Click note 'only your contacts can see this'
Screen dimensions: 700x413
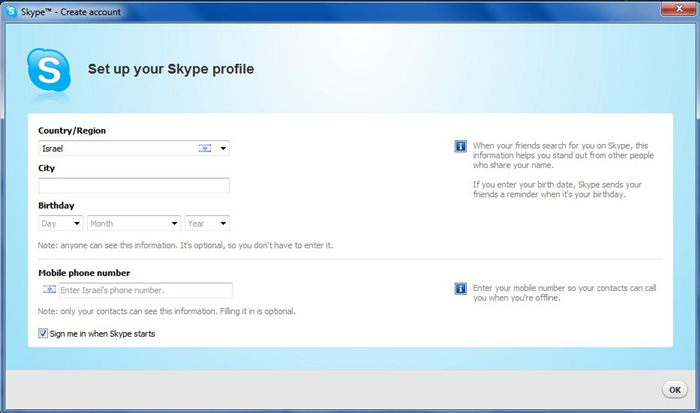click(167, 311)
